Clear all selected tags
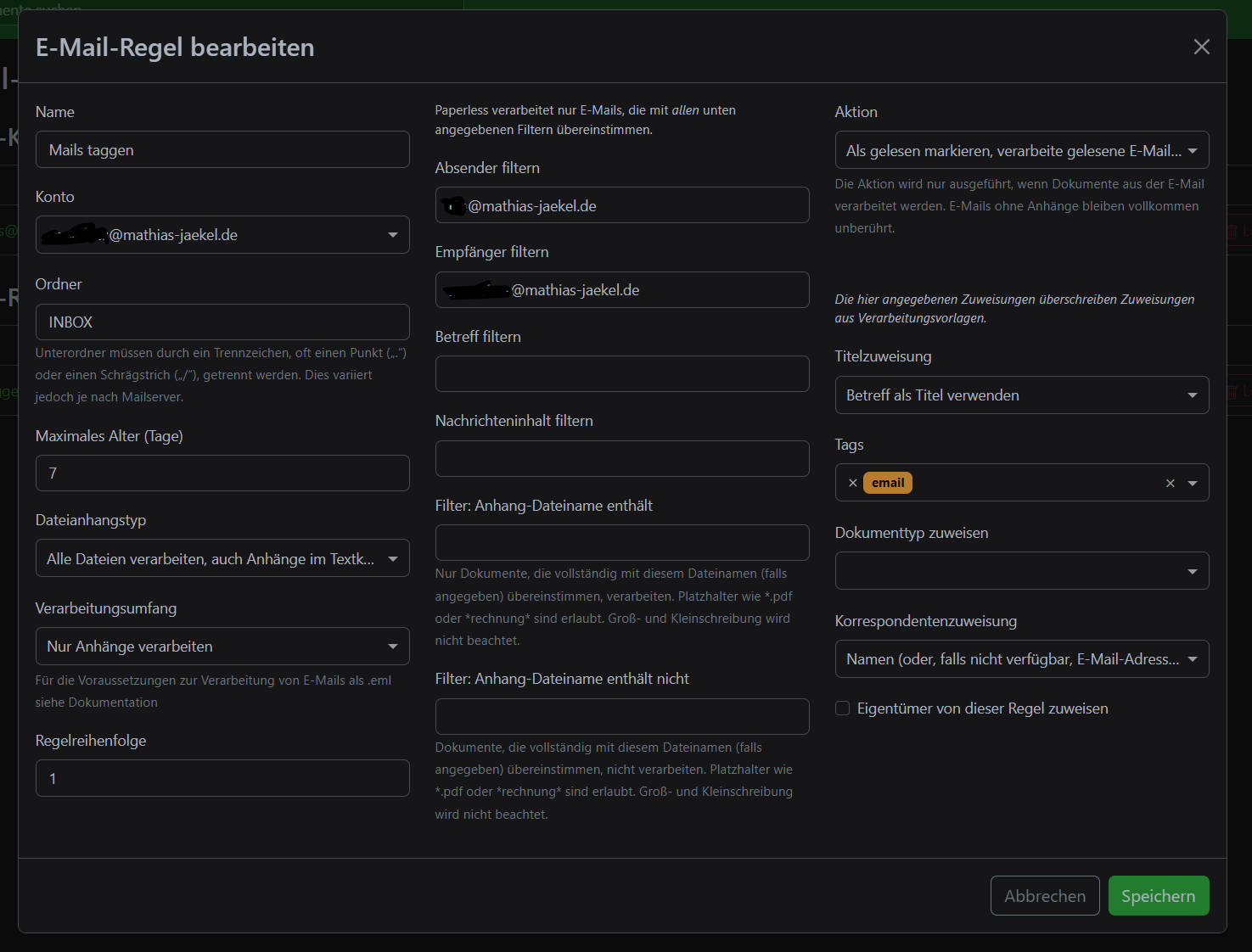This screenshot has width=1252, height=952. pyautogui.click(x=1170, y=483)
